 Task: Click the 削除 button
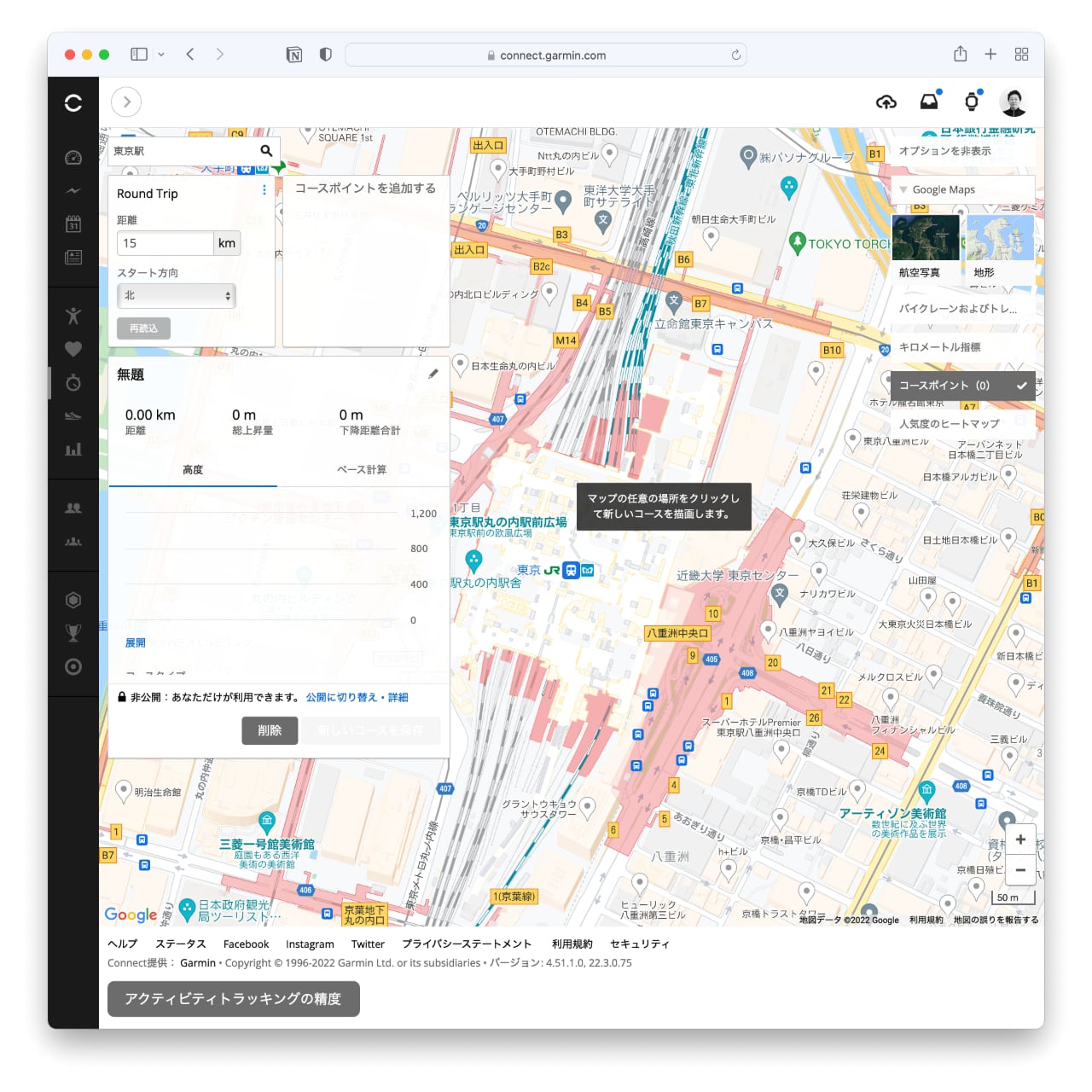click(x=270, y=731)
